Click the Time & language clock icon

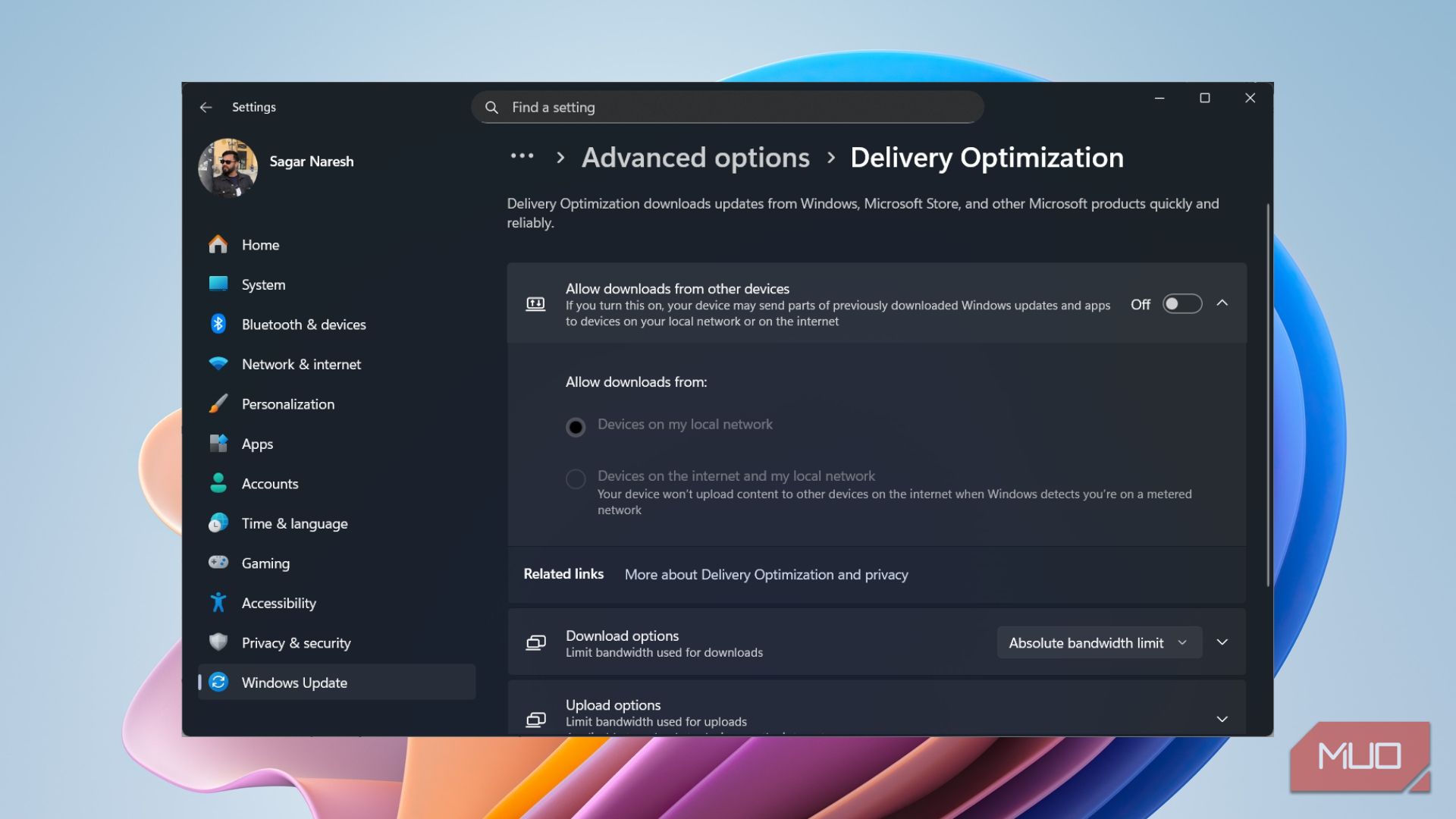pyautogui.click(x=218, y=523)
